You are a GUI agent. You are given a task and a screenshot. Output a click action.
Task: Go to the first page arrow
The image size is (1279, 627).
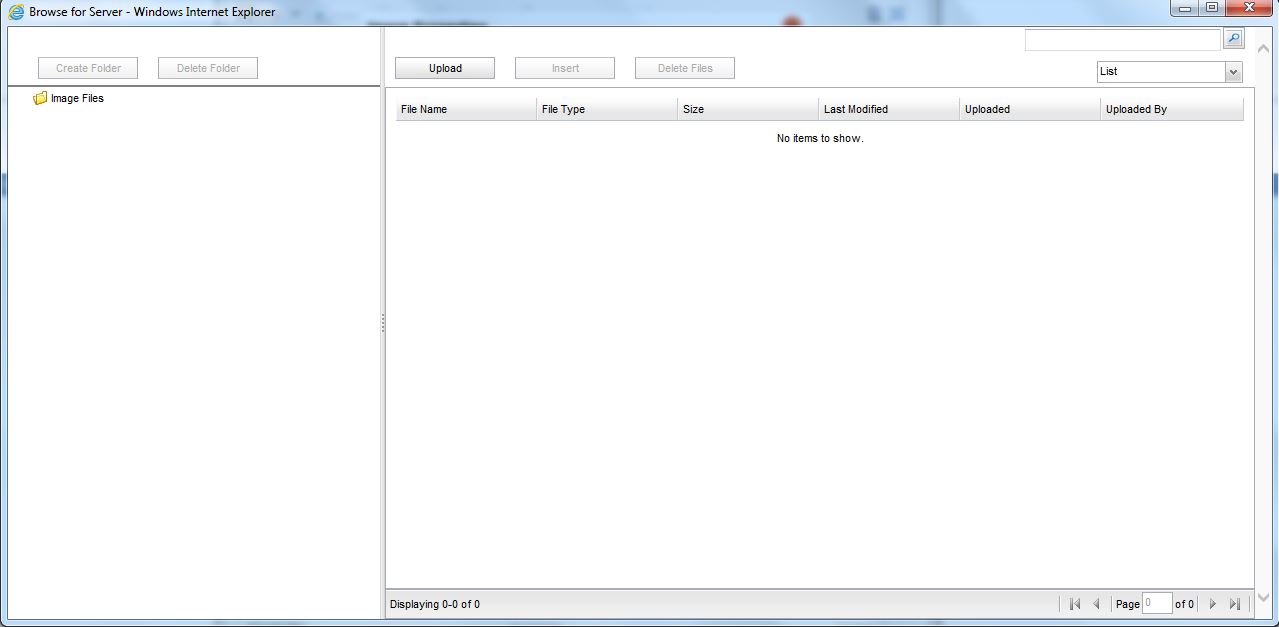[x=1075, y=604]
